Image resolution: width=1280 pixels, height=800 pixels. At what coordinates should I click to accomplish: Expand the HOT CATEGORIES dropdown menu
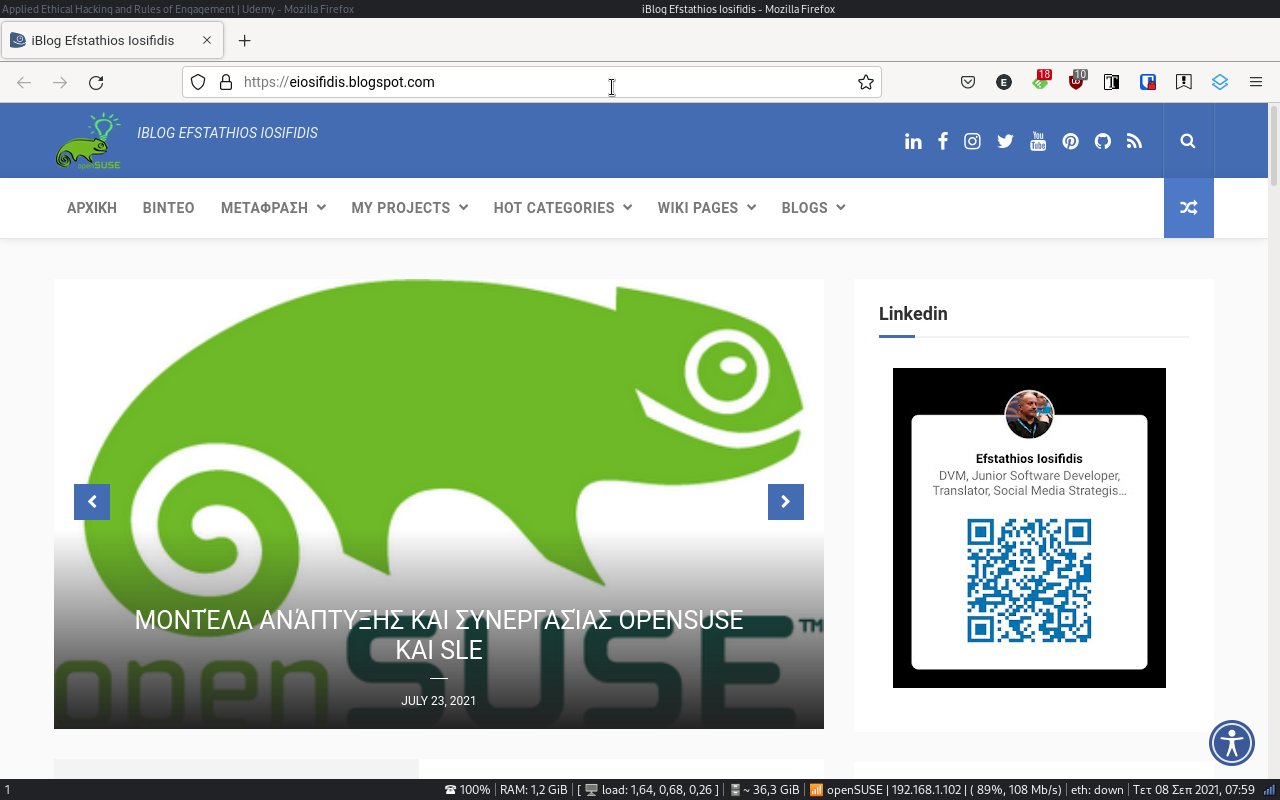pos(562,208)
